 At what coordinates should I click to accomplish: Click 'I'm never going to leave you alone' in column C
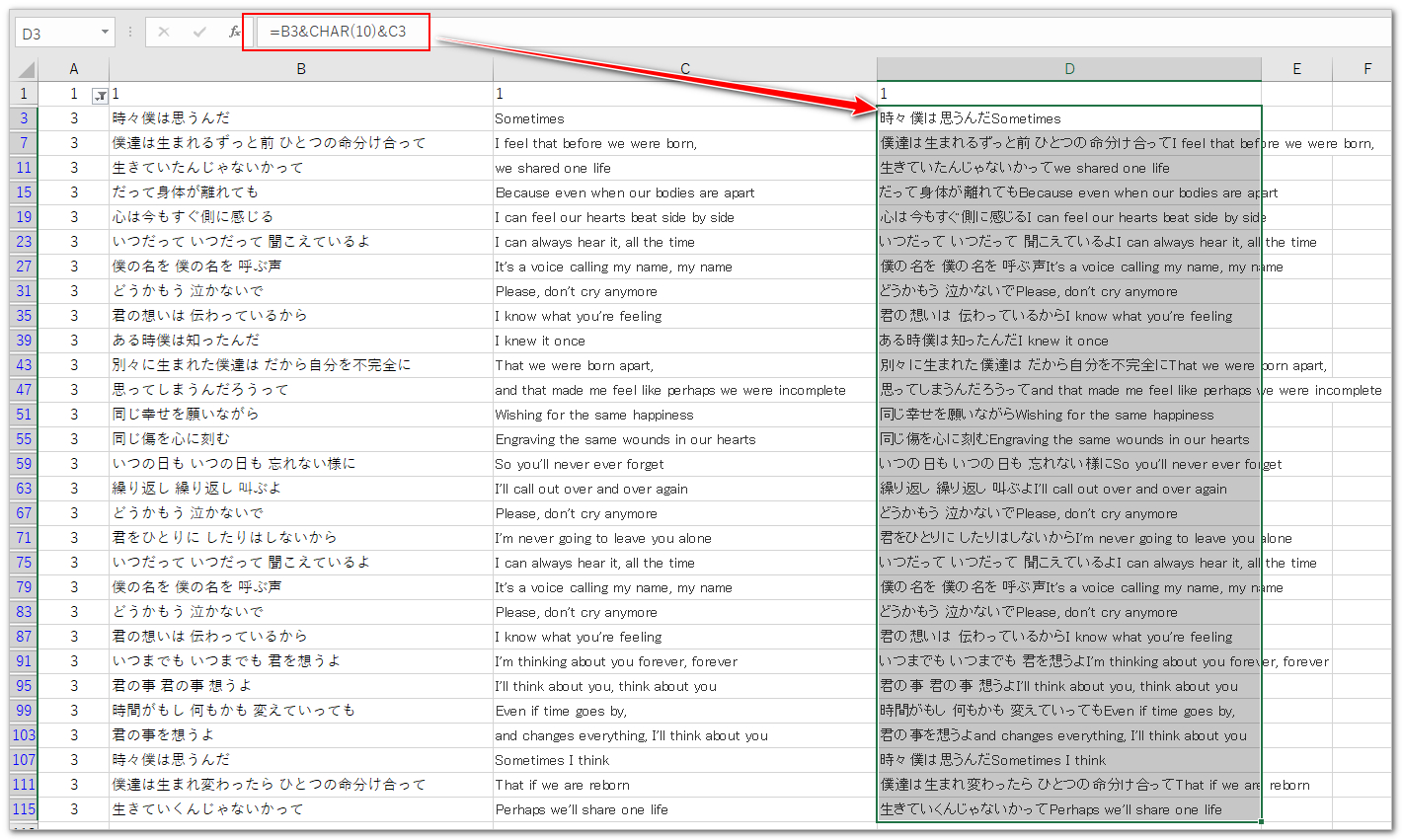pyautogui.click(x=685, y=538)
